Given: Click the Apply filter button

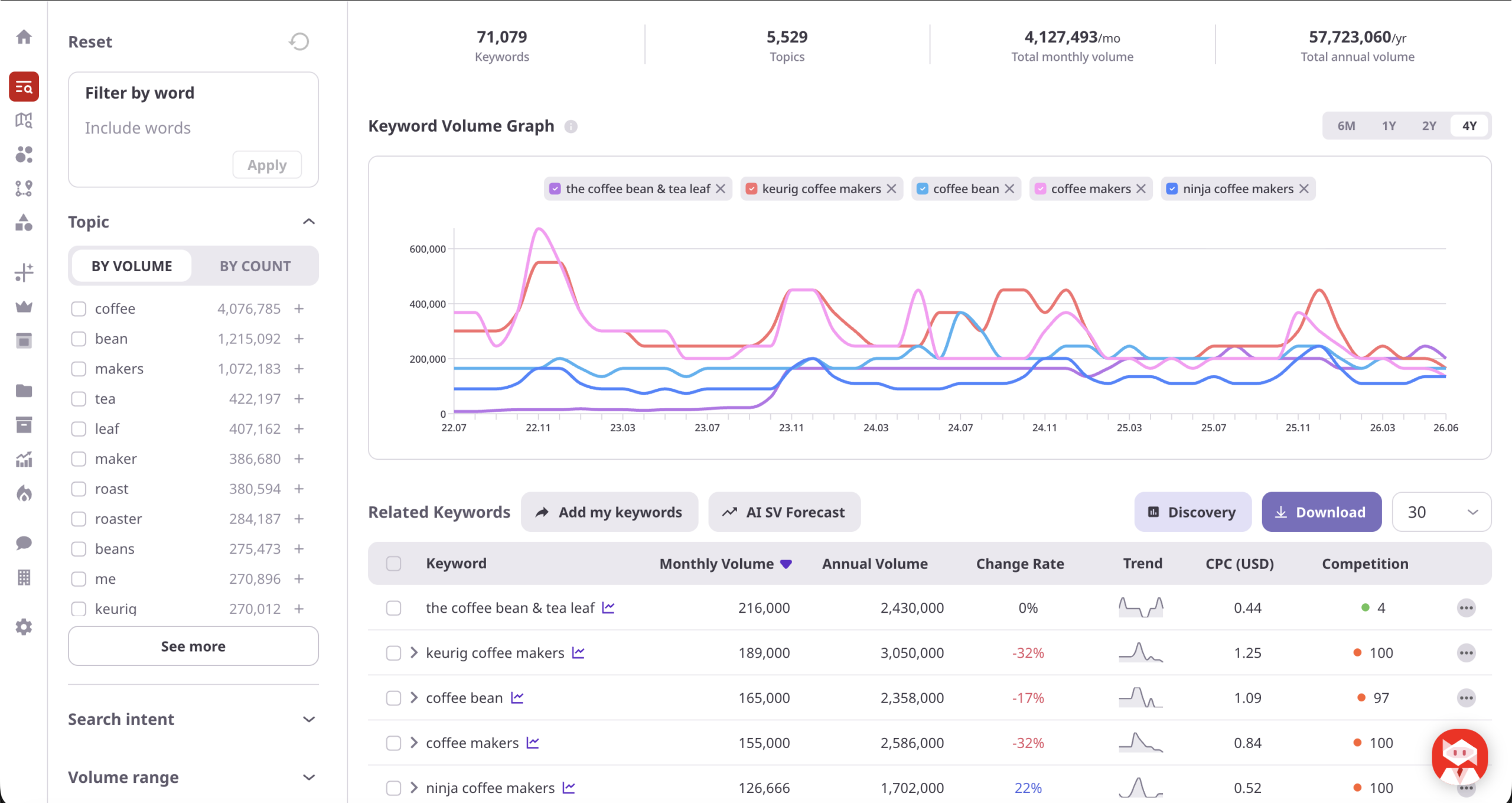Looking at the screenshot, I should coord(267,165).
